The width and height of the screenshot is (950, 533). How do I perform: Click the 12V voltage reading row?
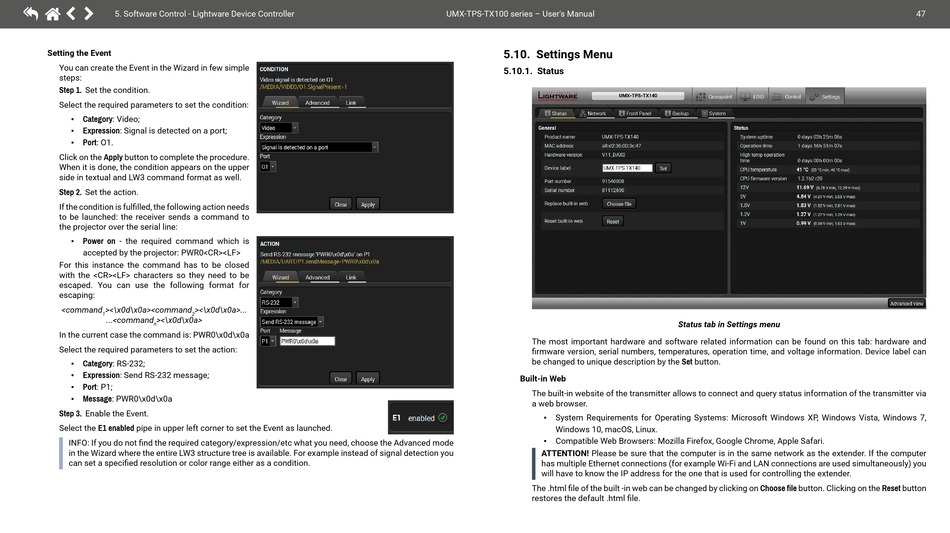pos(827,187)
